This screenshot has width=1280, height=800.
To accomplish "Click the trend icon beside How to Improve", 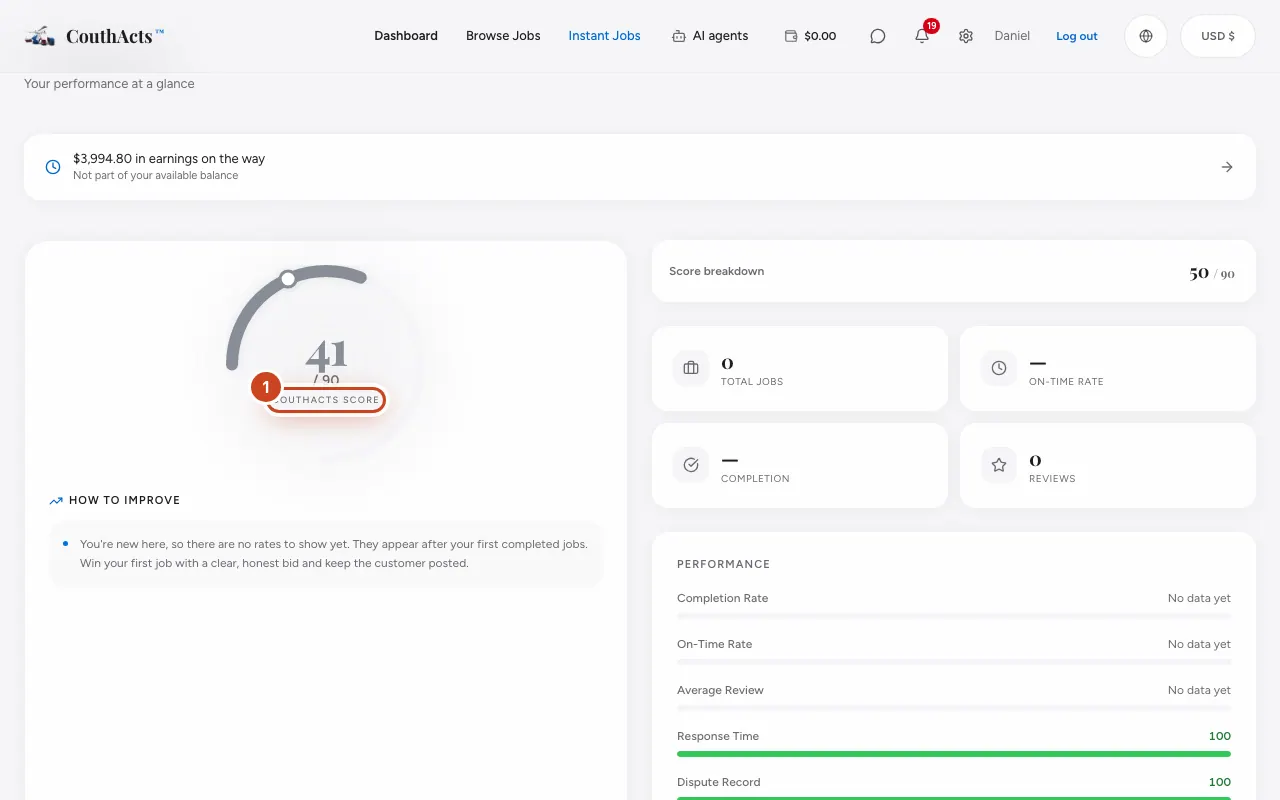I will (x=56, y=500).
